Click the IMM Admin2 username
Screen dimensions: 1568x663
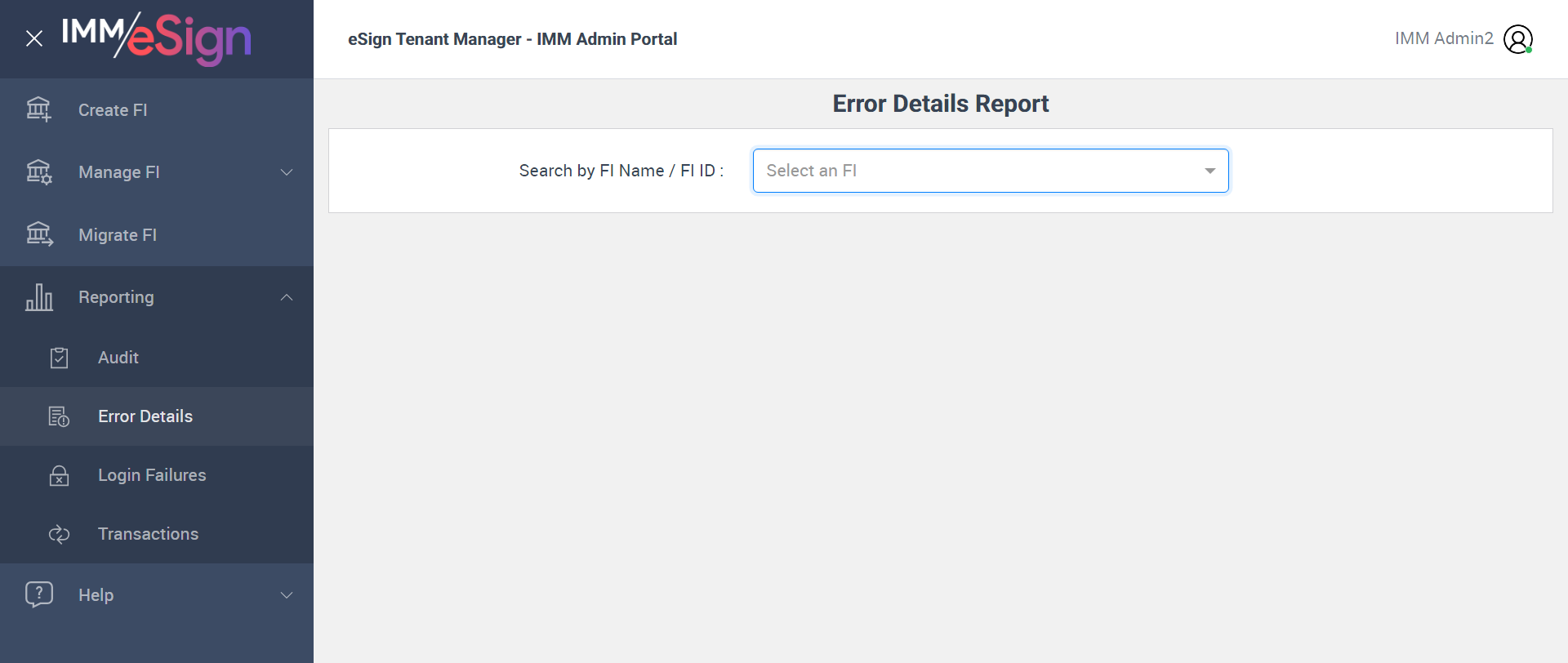pos(1443,38)
